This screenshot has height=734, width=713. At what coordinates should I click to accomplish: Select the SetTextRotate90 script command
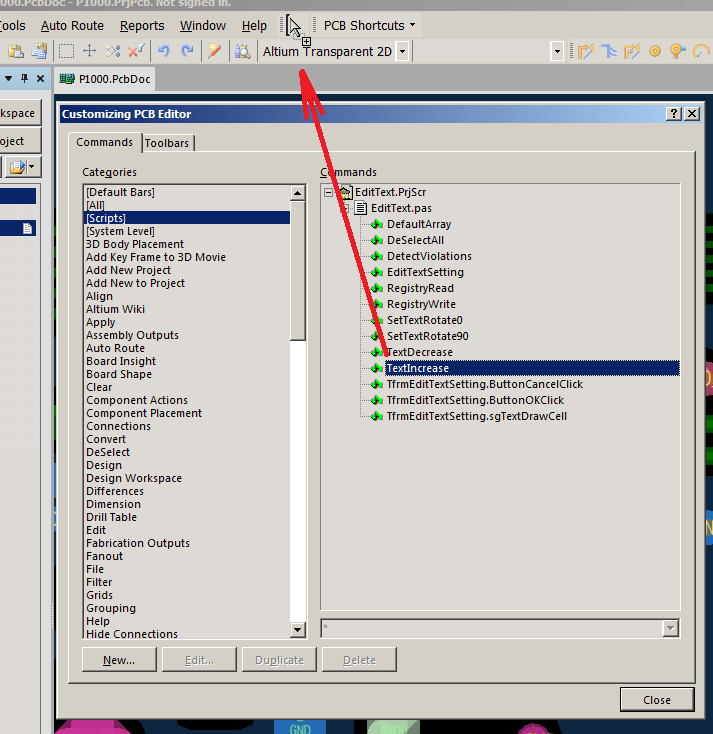coord(427,336)
